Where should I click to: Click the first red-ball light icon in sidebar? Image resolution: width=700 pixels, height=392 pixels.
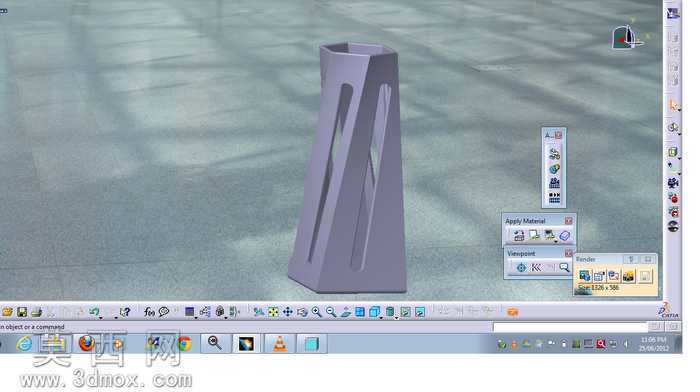[x=673, y=197]
